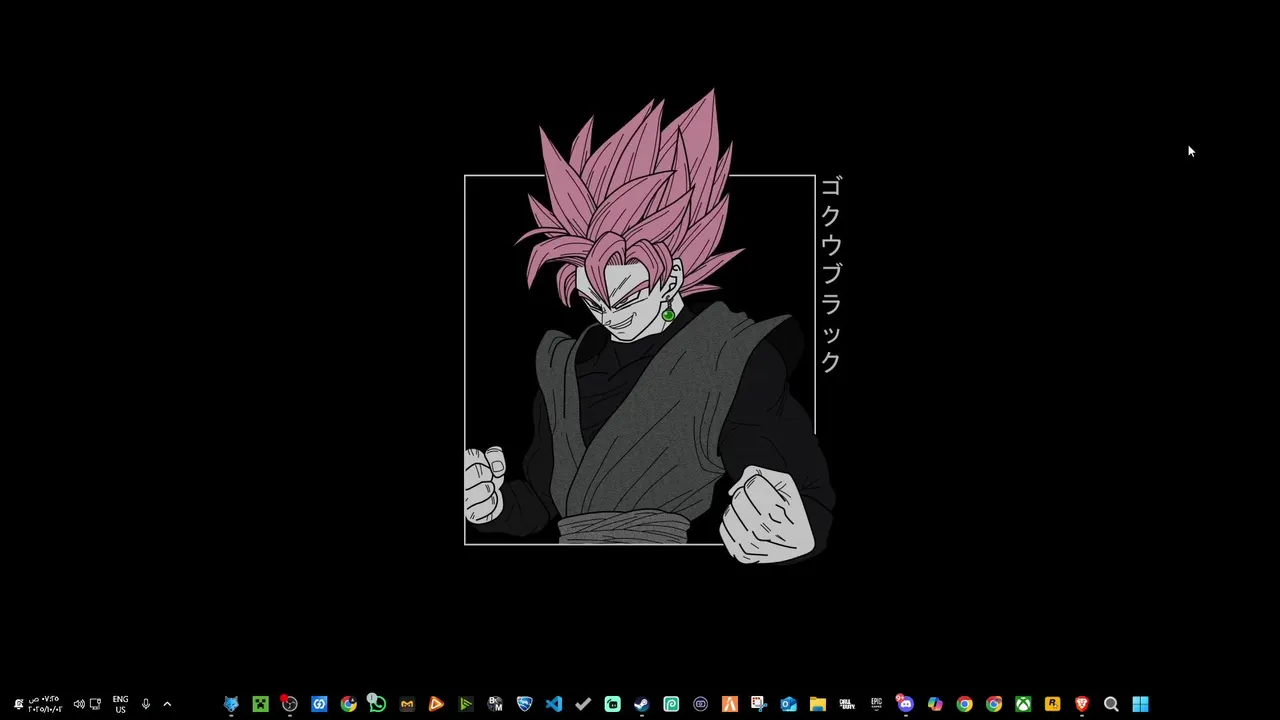Launch Call of Duty
The height and width of the screenshot is (720, 1280).
coord(847,704)
